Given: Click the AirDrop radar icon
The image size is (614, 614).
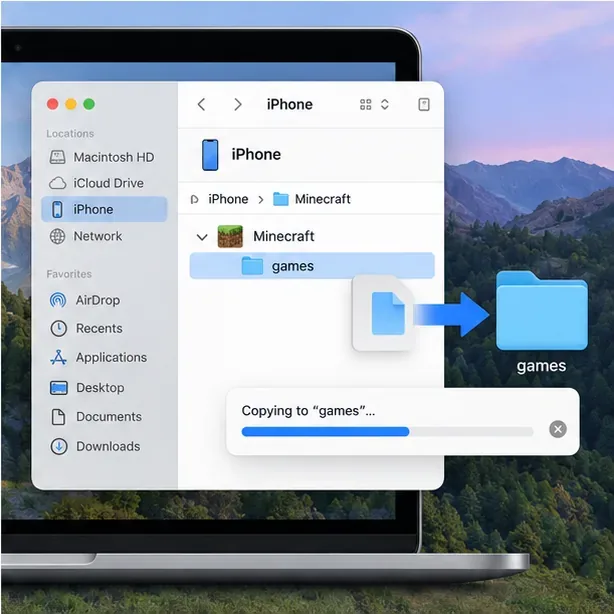Looking at the screenshot, I should 58,300.
